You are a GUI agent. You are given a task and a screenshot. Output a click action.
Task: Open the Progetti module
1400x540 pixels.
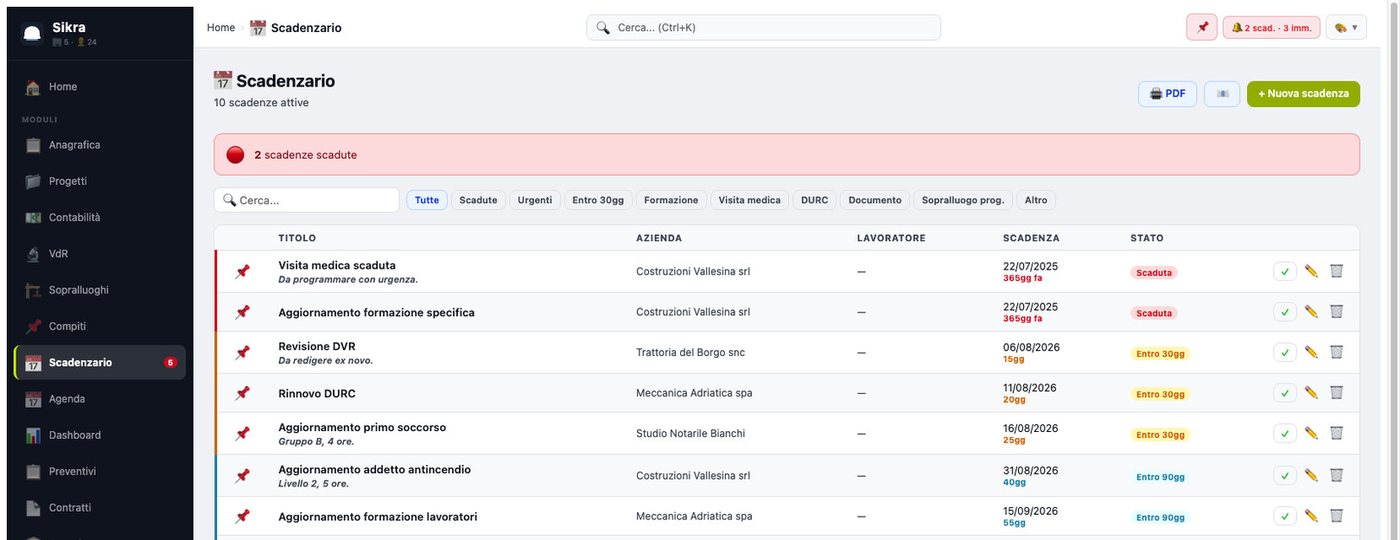100,181
